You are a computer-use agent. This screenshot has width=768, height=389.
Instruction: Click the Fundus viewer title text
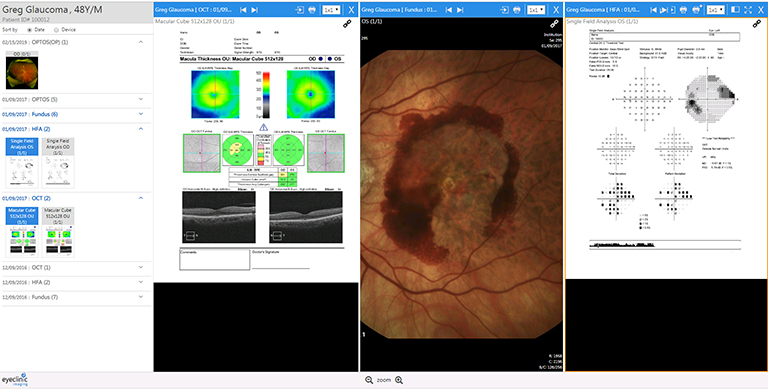click(x=399, y=10)
